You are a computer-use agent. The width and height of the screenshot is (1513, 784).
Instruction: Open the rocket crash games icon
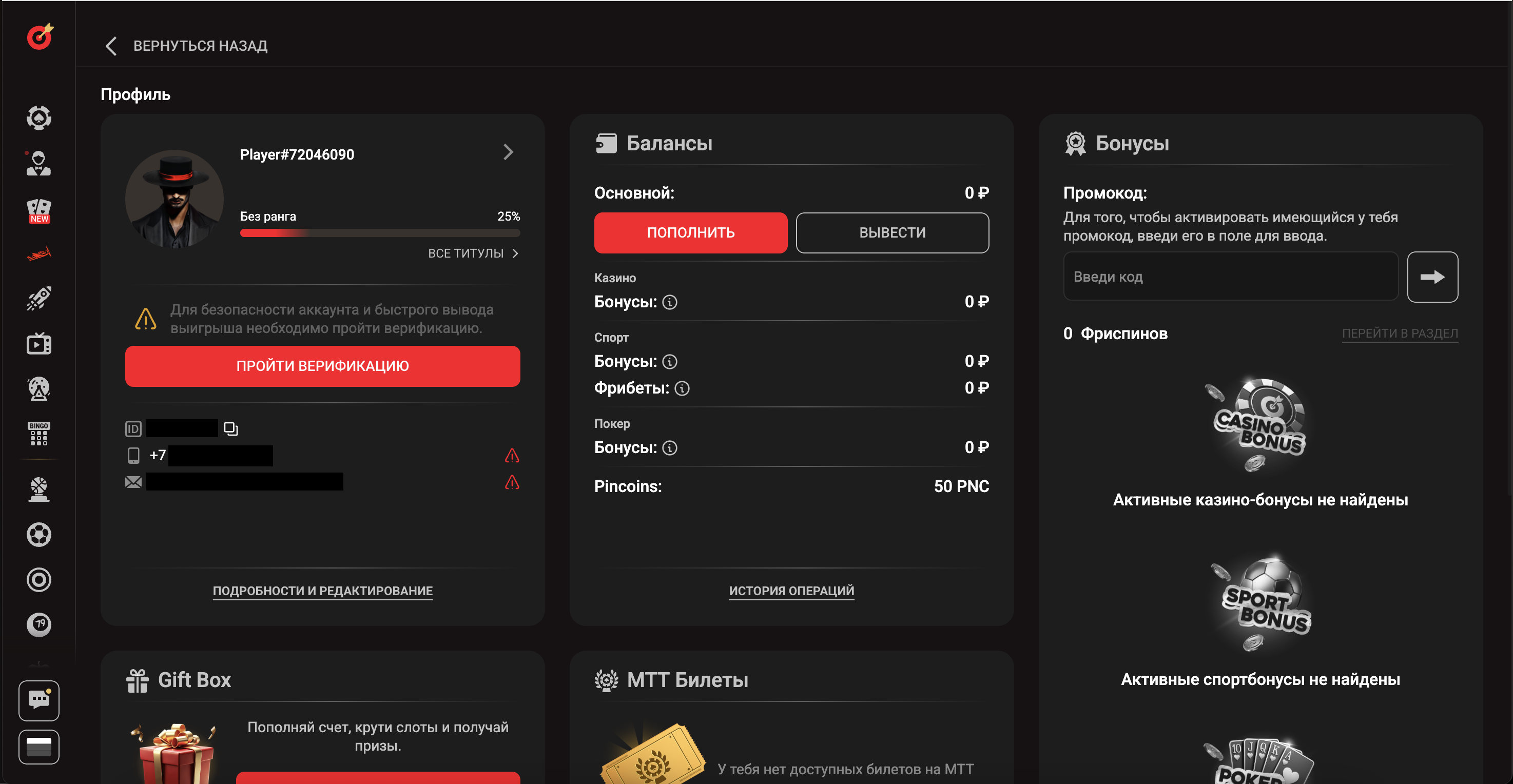pyautogui.click(x=39, y=298)
